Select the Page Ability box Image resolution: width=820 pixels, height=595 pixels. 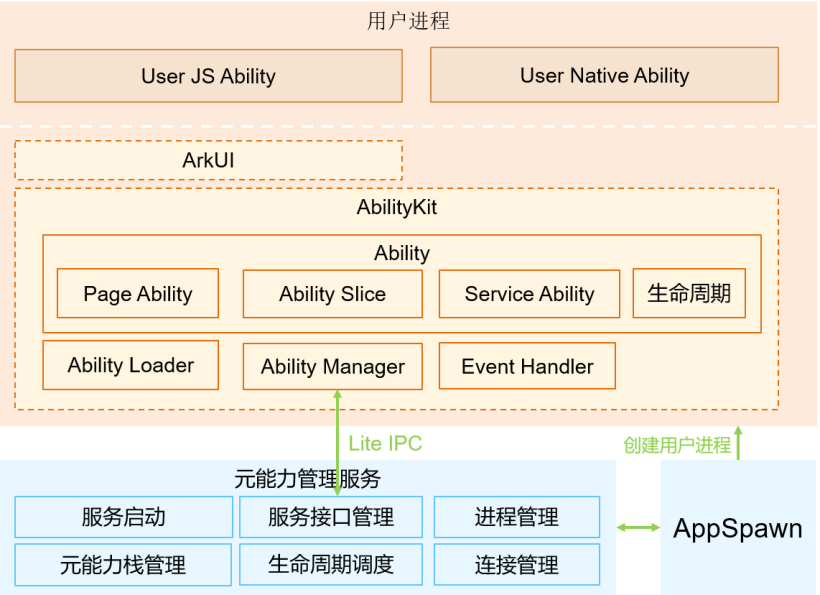tap(137, 294)
